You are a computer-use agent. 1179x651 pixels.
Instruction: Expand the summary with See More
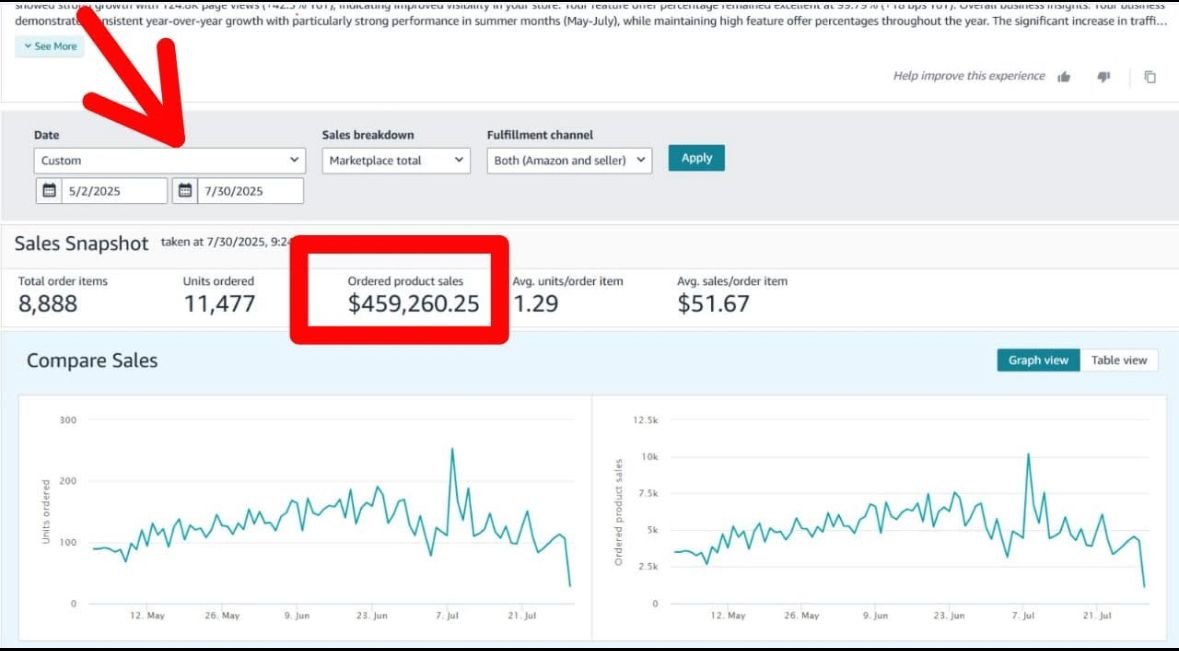49,46
